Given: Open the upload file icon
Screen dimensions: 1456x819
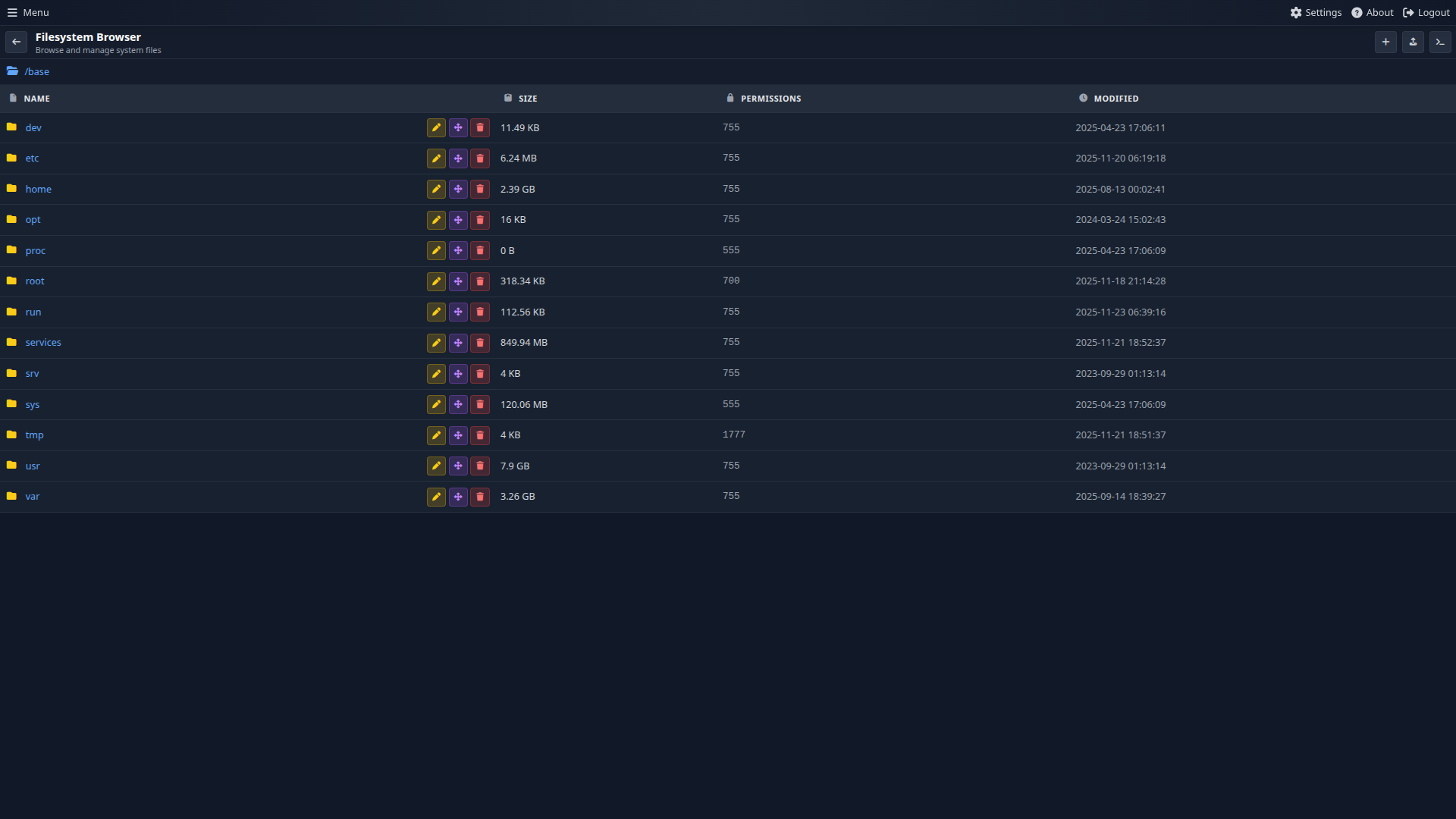Looking at the screenshot, I should [x=1413, y=42].
